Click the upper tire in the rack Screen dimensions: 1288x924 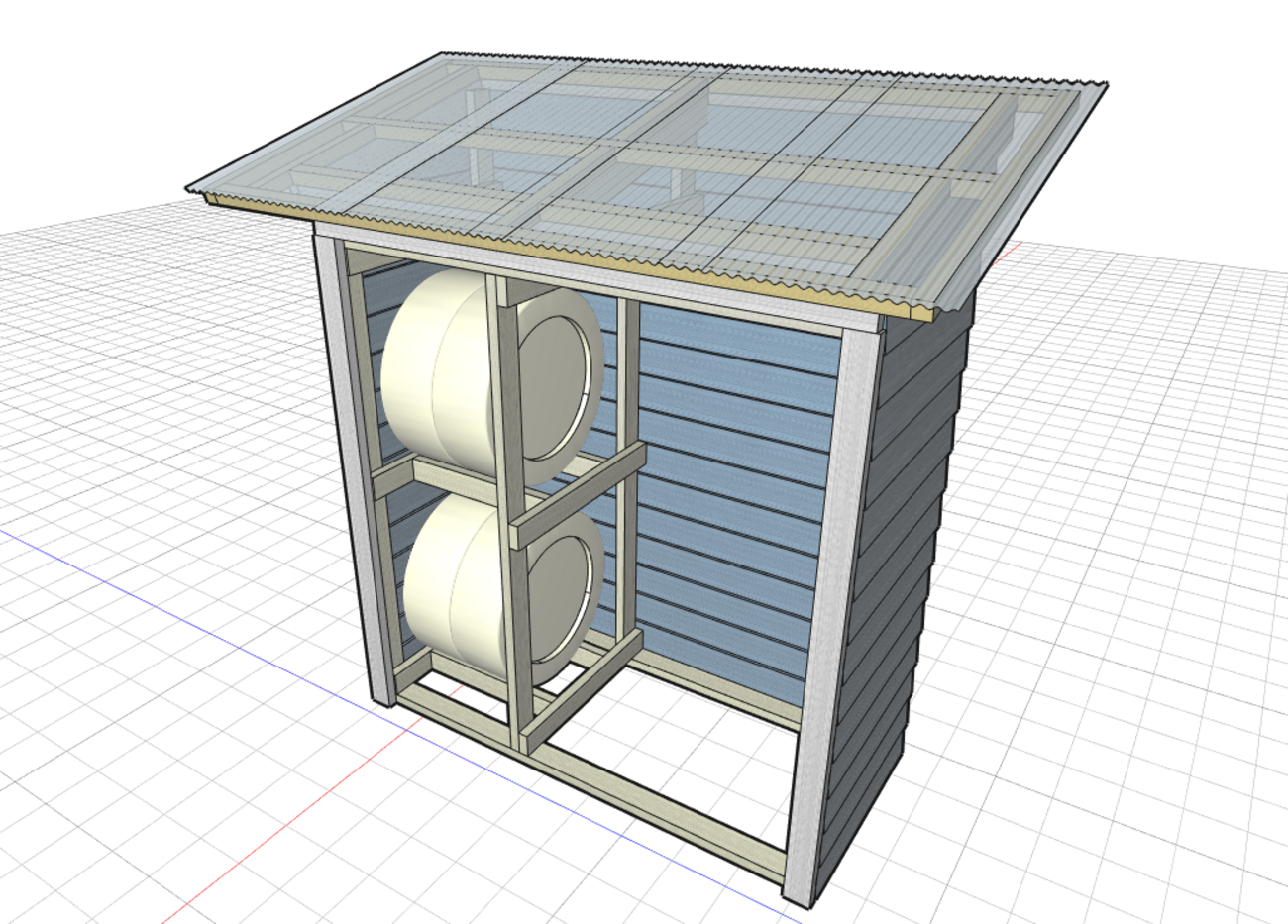coord(436,366)
